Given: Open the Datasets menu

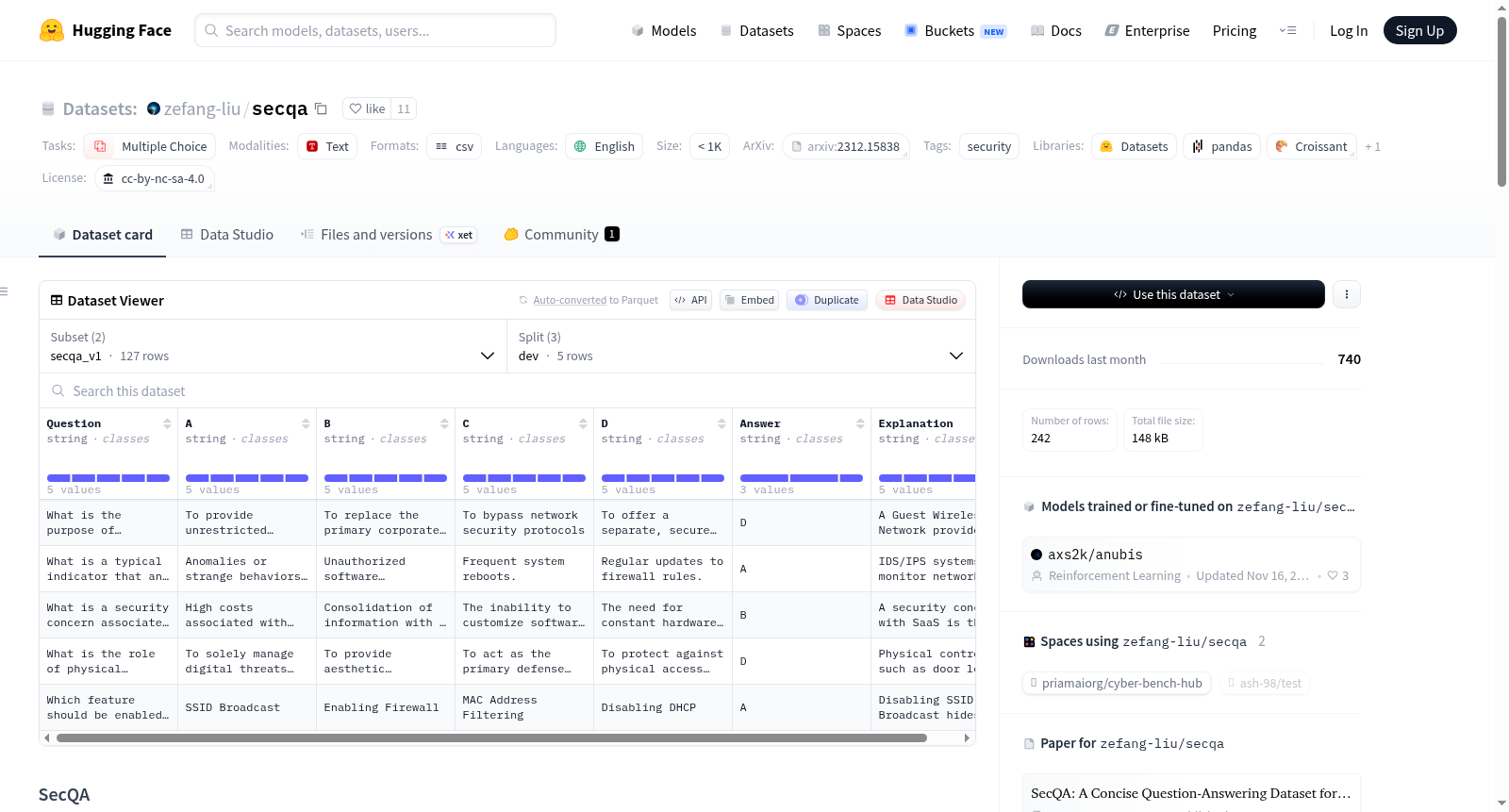Looking at the screenshot, I should (x=756, y=30).
